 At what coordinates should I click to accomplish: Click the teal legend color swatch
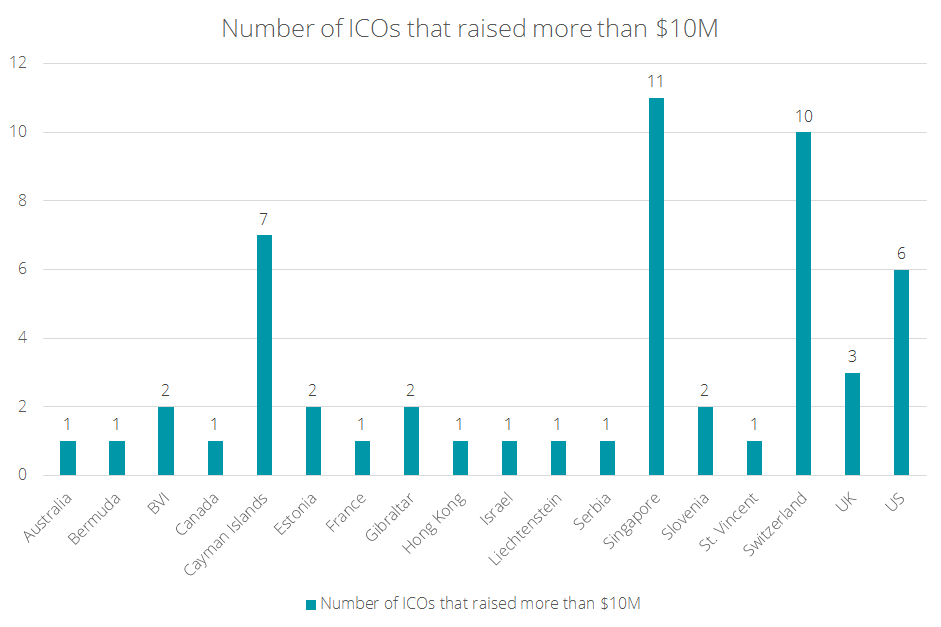(x=310, y=604)
